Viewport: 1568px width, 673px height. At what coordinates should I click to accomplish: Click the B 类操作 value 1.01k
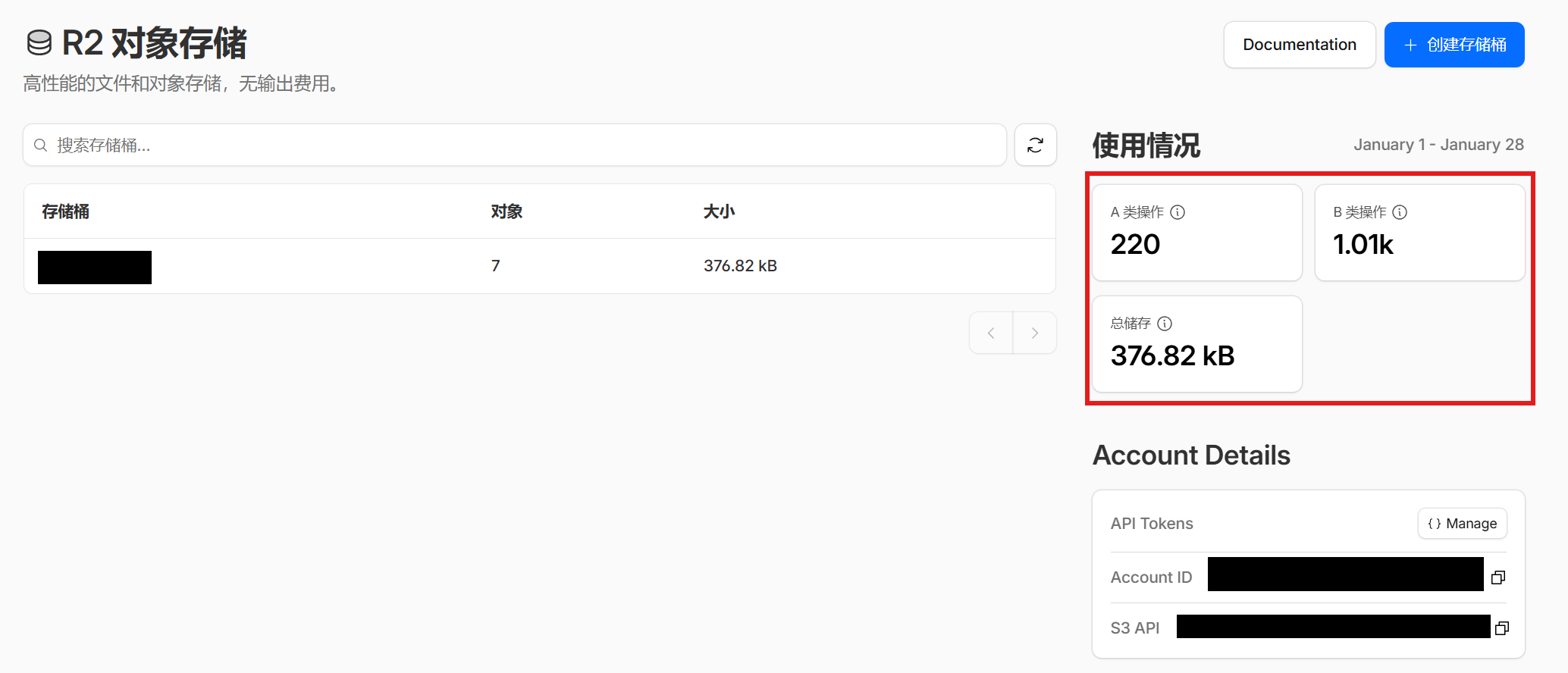(x=1363, y=244)
